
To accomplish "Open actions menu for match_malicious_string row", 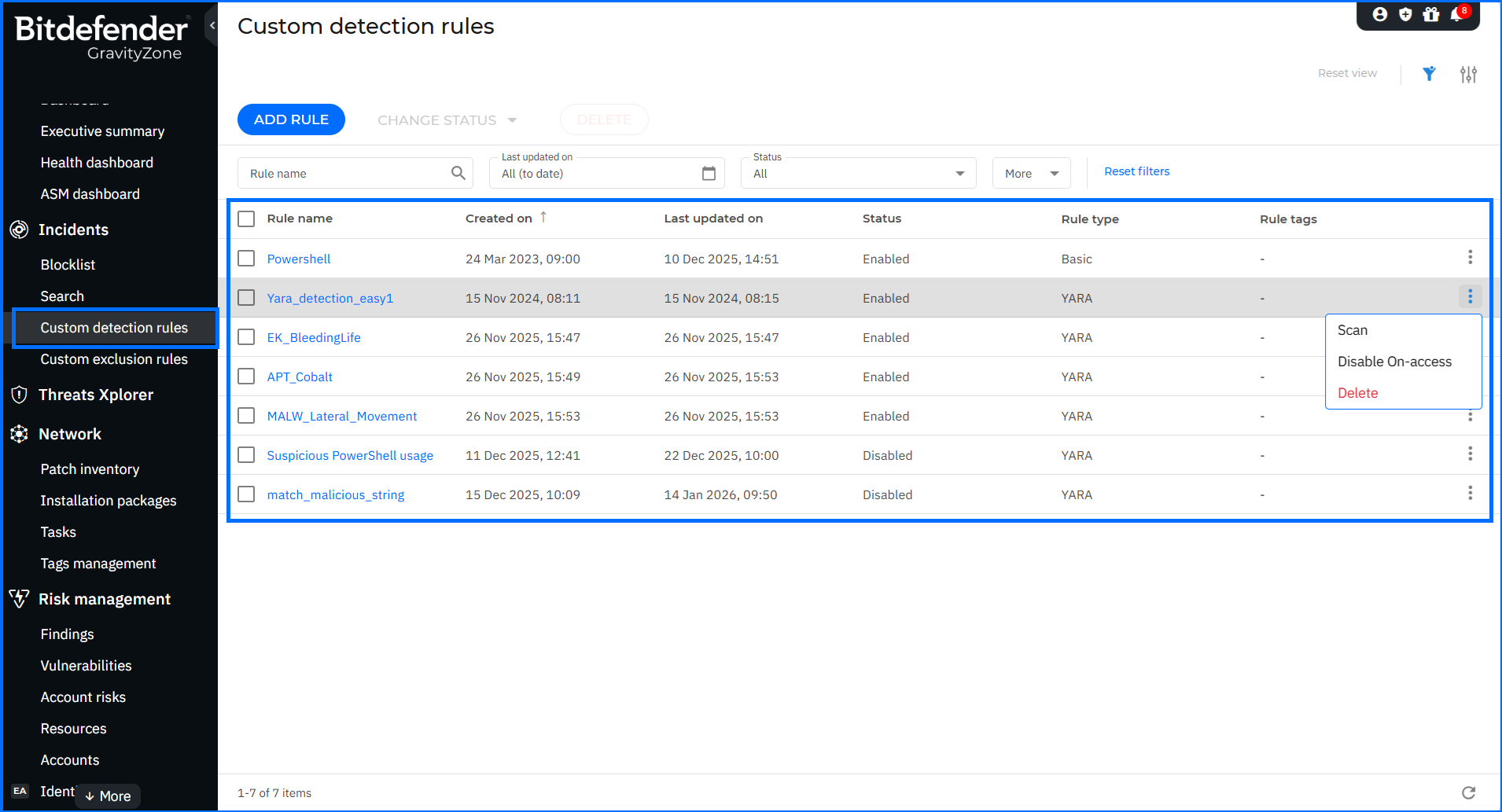I will 1470,494.
